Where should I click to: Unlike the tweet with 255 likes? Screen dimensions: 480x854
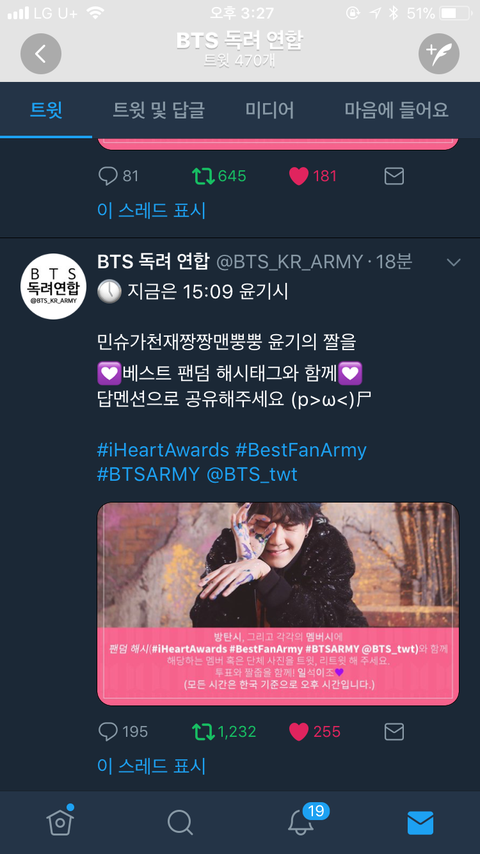click(x=299, y=731)
